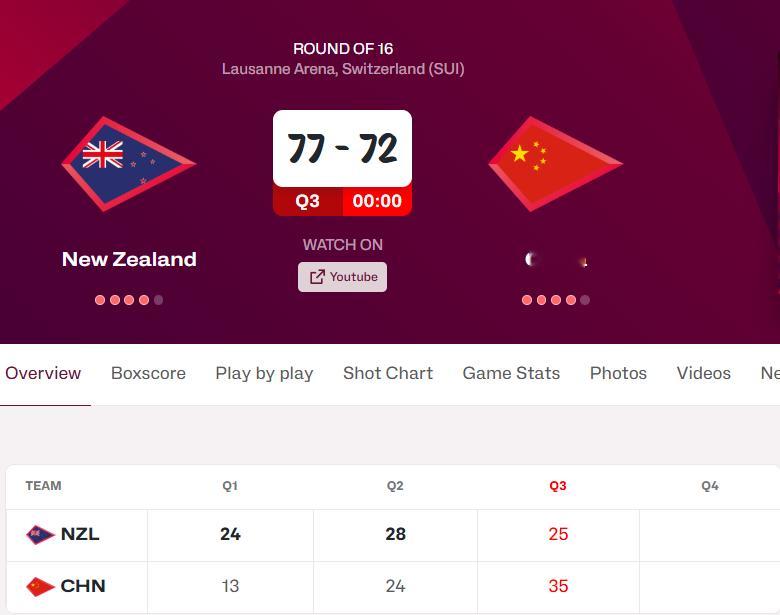Image resolution: width=780 pixels, height=615 pixels.
Task: Click the New Zealand team name
Action: [x=129, y=259]
